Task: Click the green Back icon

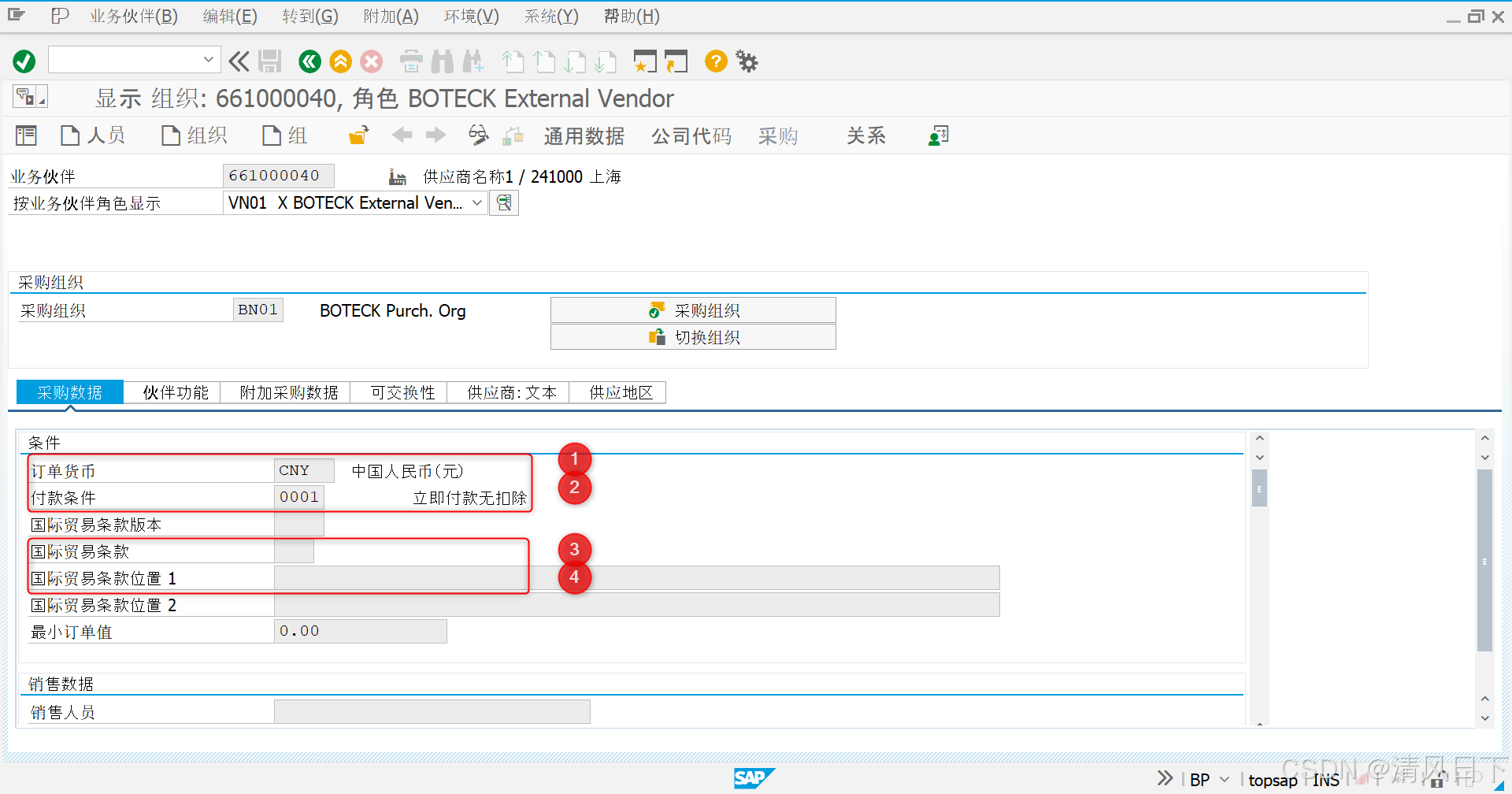Action: (309, 61)
